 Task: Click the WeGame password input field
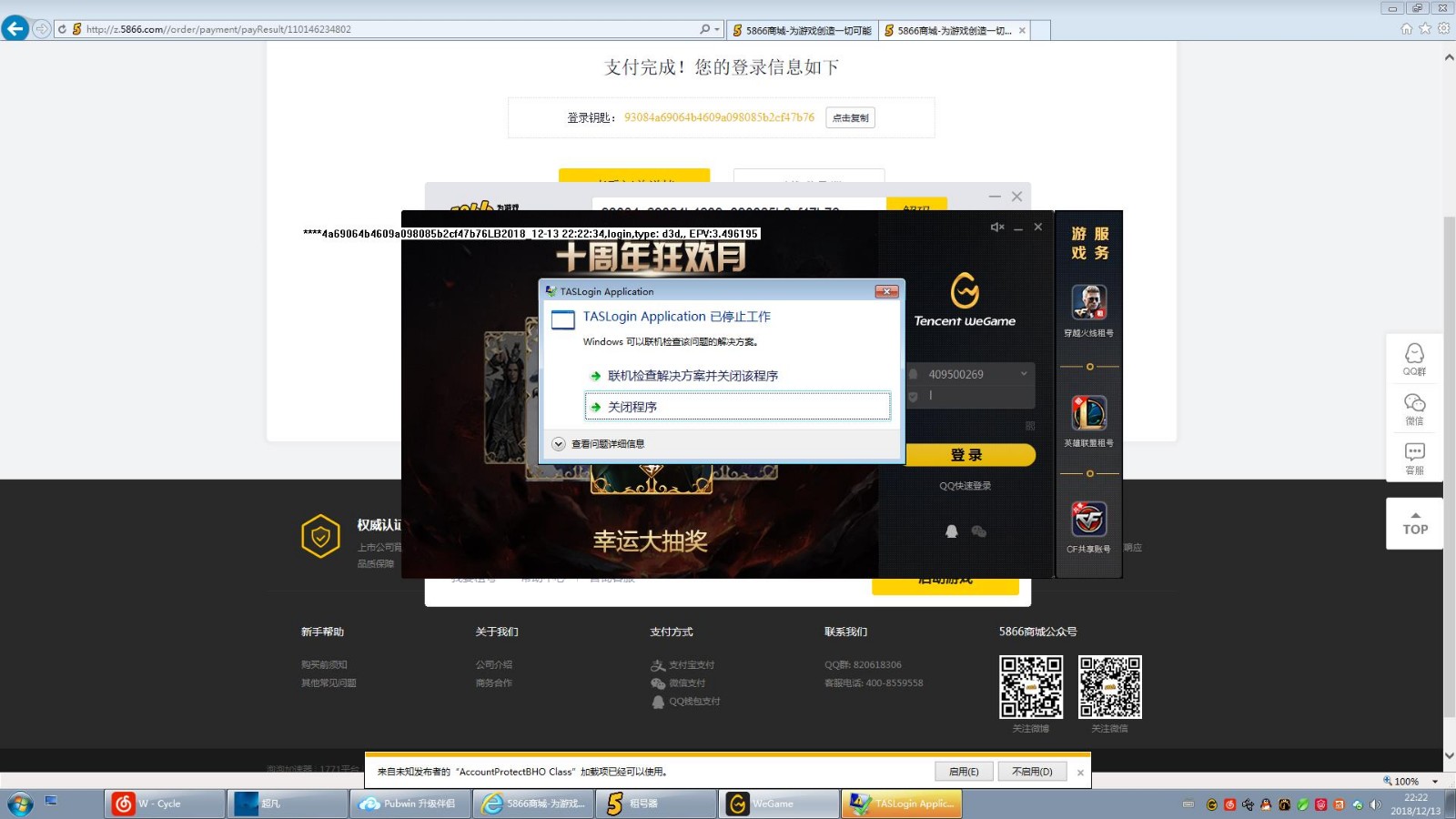pyautogui.click(x=974, y=396)
